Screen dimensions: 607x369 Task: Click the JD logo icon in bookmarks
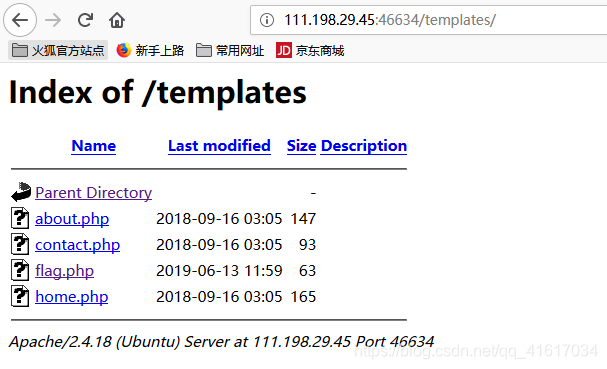tap(283, 50)
